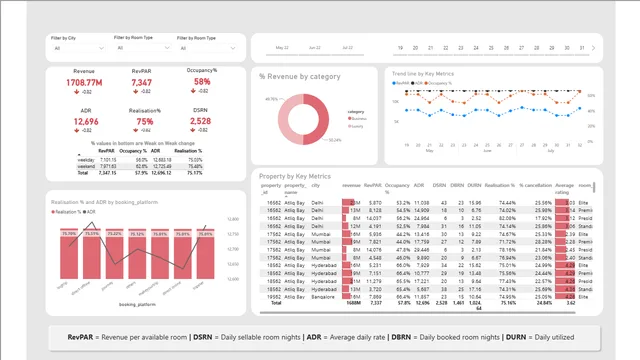
Task: Click the 28.28% cancellation cell
Action: [x=543, y=242]
